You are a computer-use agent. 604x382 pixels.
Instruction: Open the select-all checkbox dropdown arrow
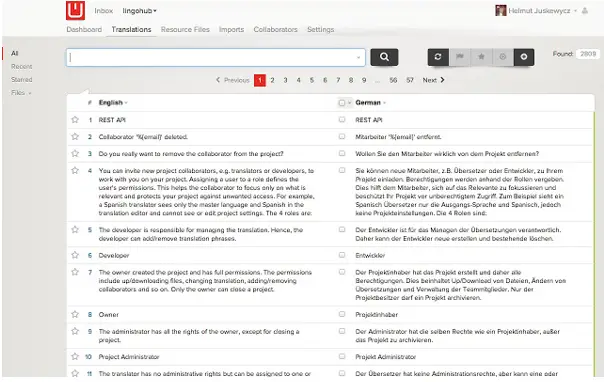point(349,103)
